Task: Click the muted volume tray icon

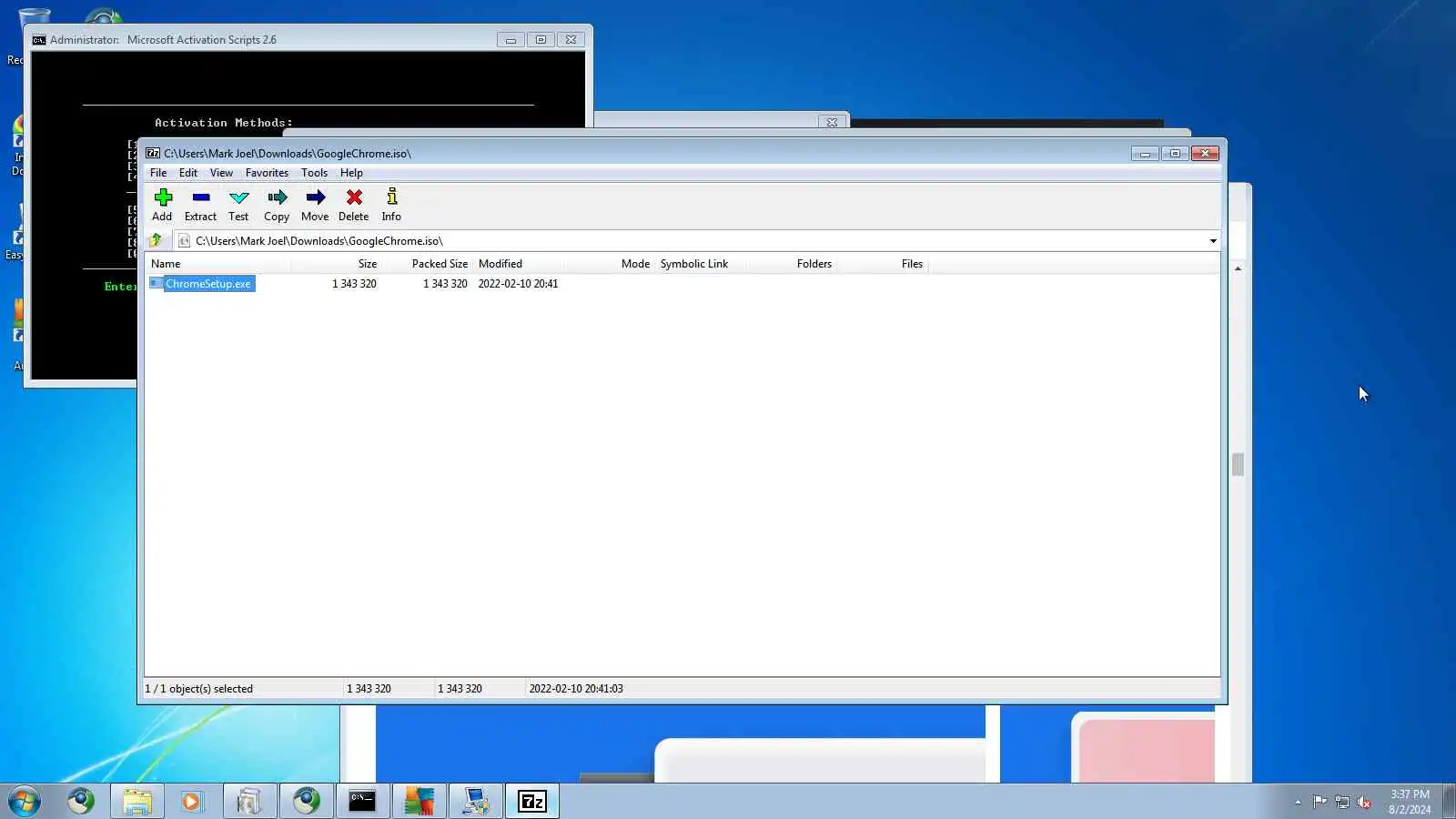Action: [1364, 802]
